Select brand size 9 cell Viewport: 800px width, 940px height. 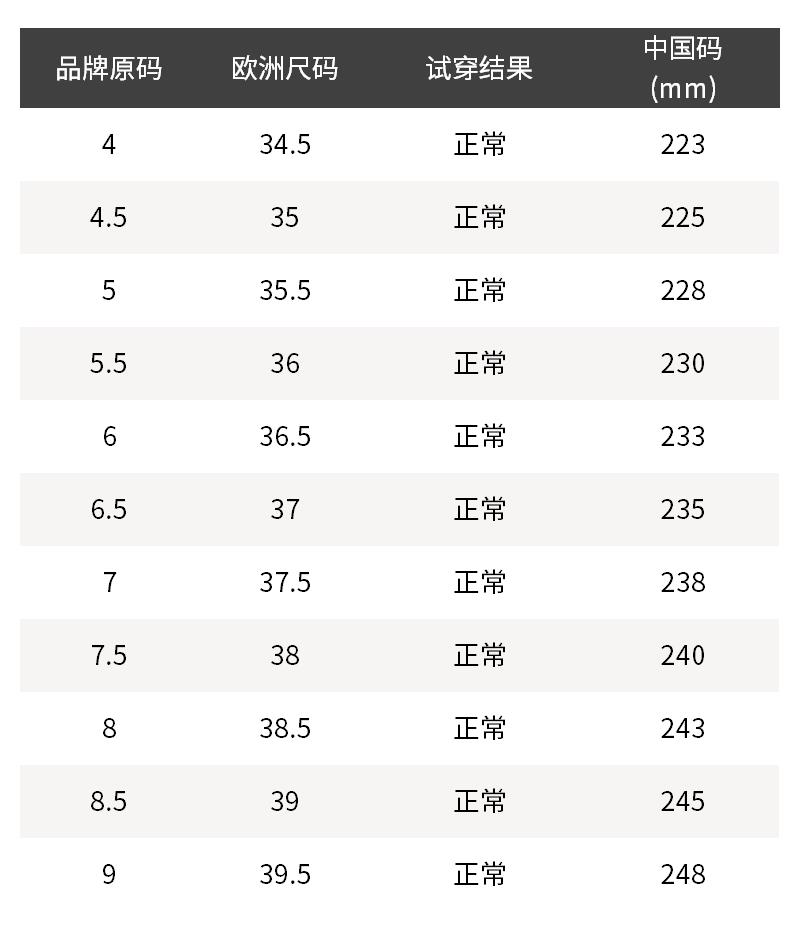[x=109, y=875]
